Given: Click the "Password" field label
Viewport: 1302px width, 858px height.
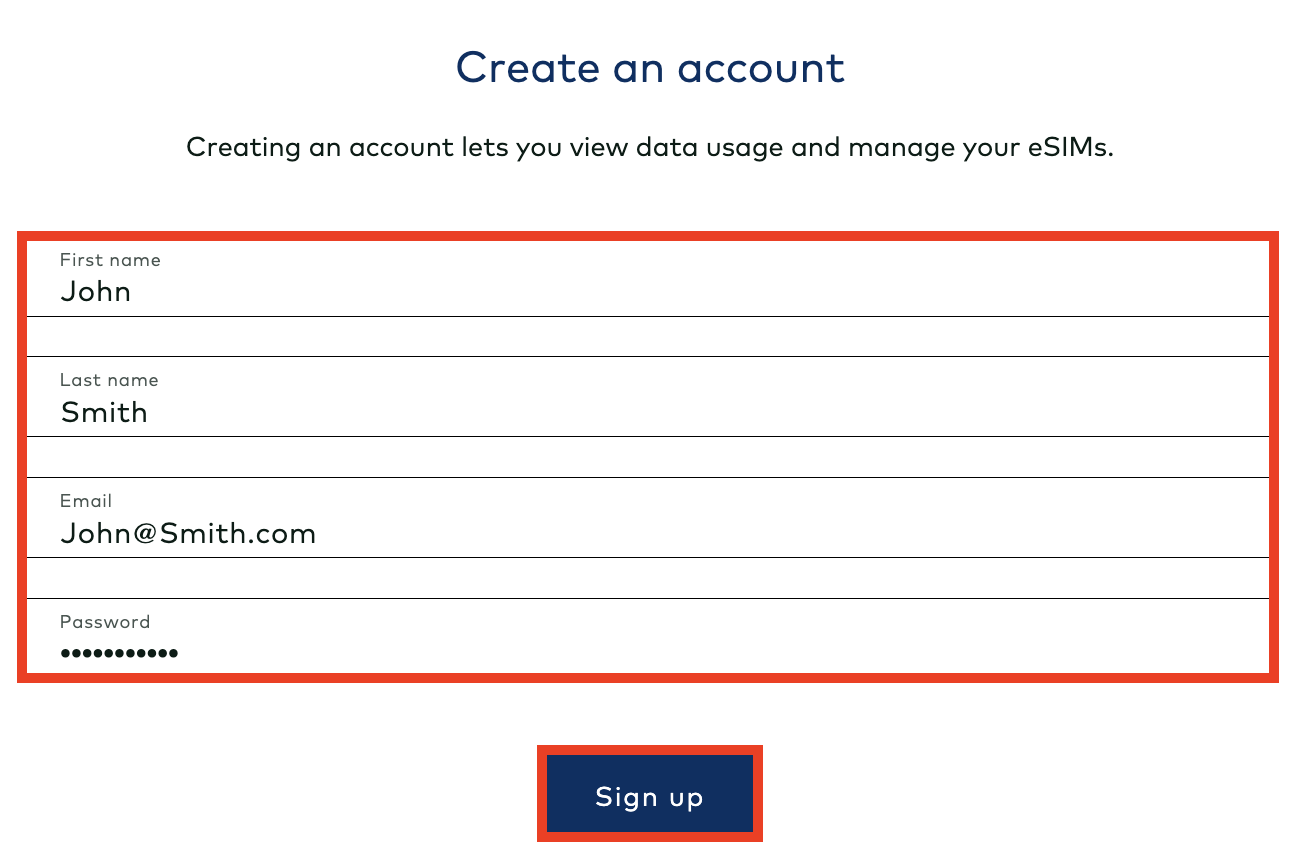Looking at the screenshot, I should pos(105,622).
